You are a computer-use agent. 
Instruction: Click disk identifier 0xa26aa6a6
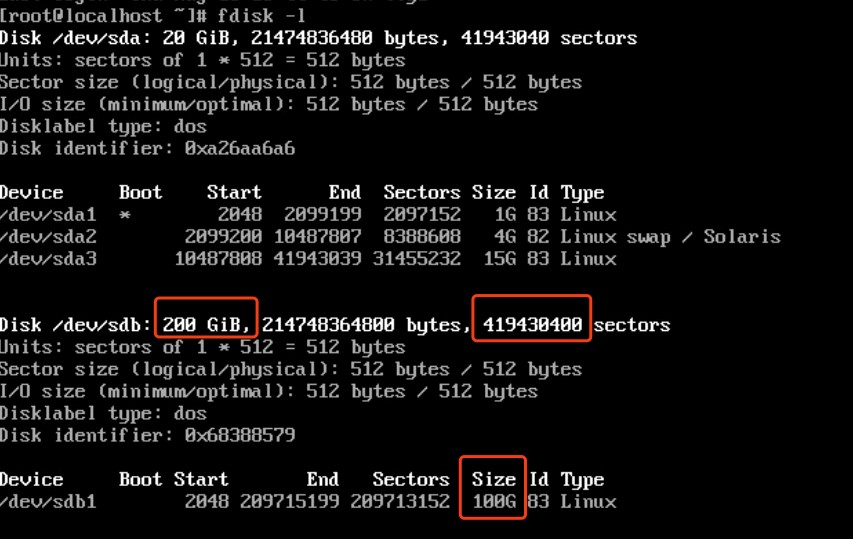tap(240, 149)
